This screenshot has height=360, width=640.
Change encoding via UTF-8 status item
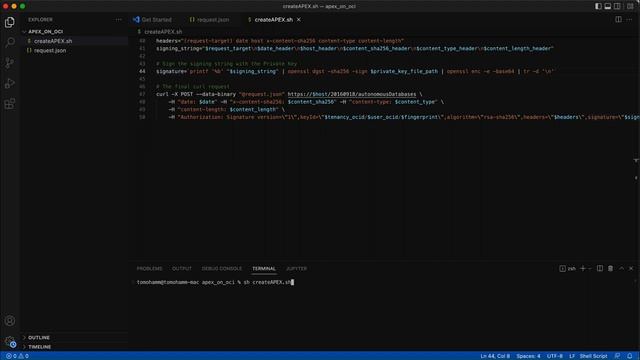pos(555,356)
